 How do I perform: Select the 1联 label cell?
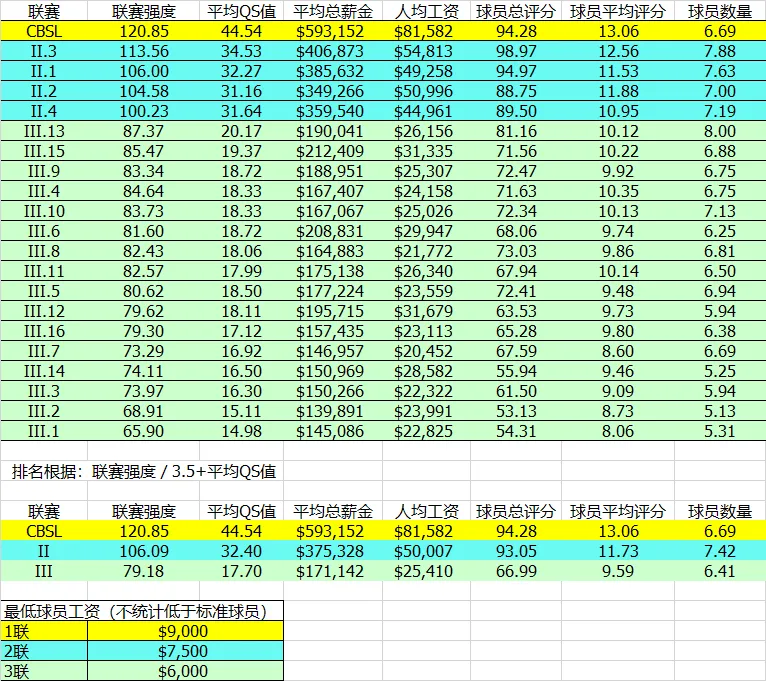tap(44, 631)
